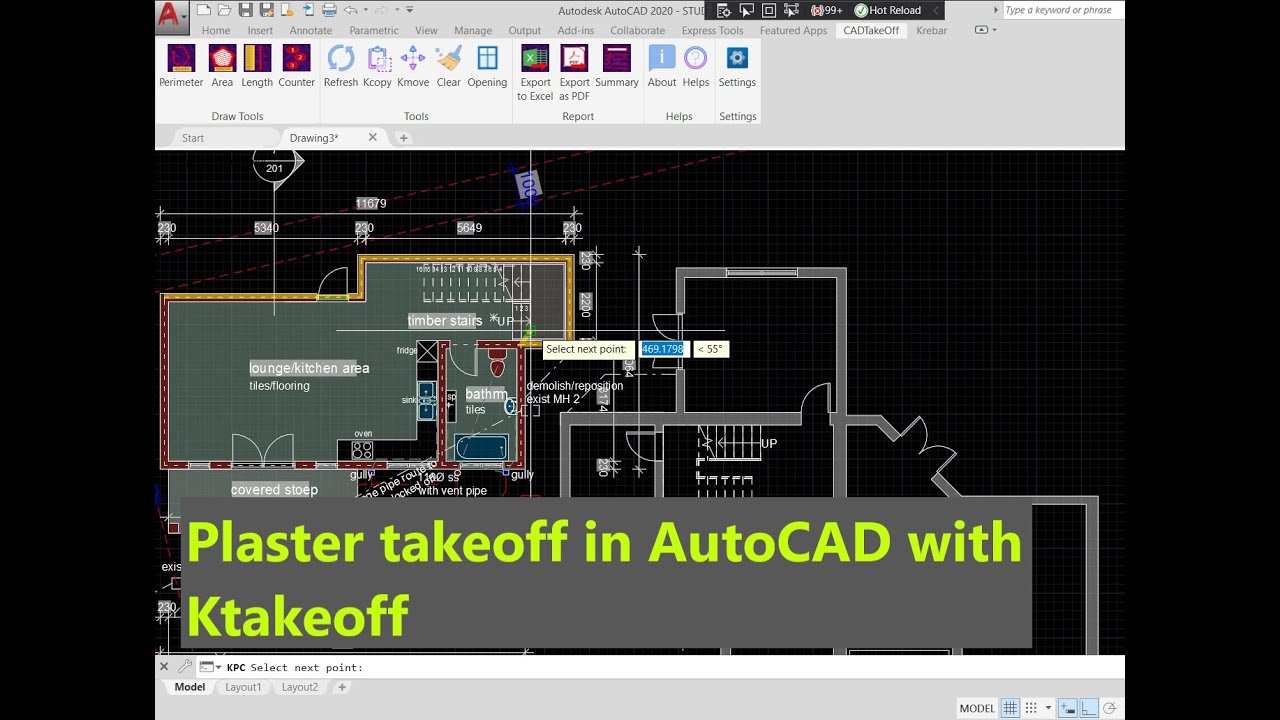
Task: Open the Add-ins ribbon tab
Action: click(x=575, y=30)
